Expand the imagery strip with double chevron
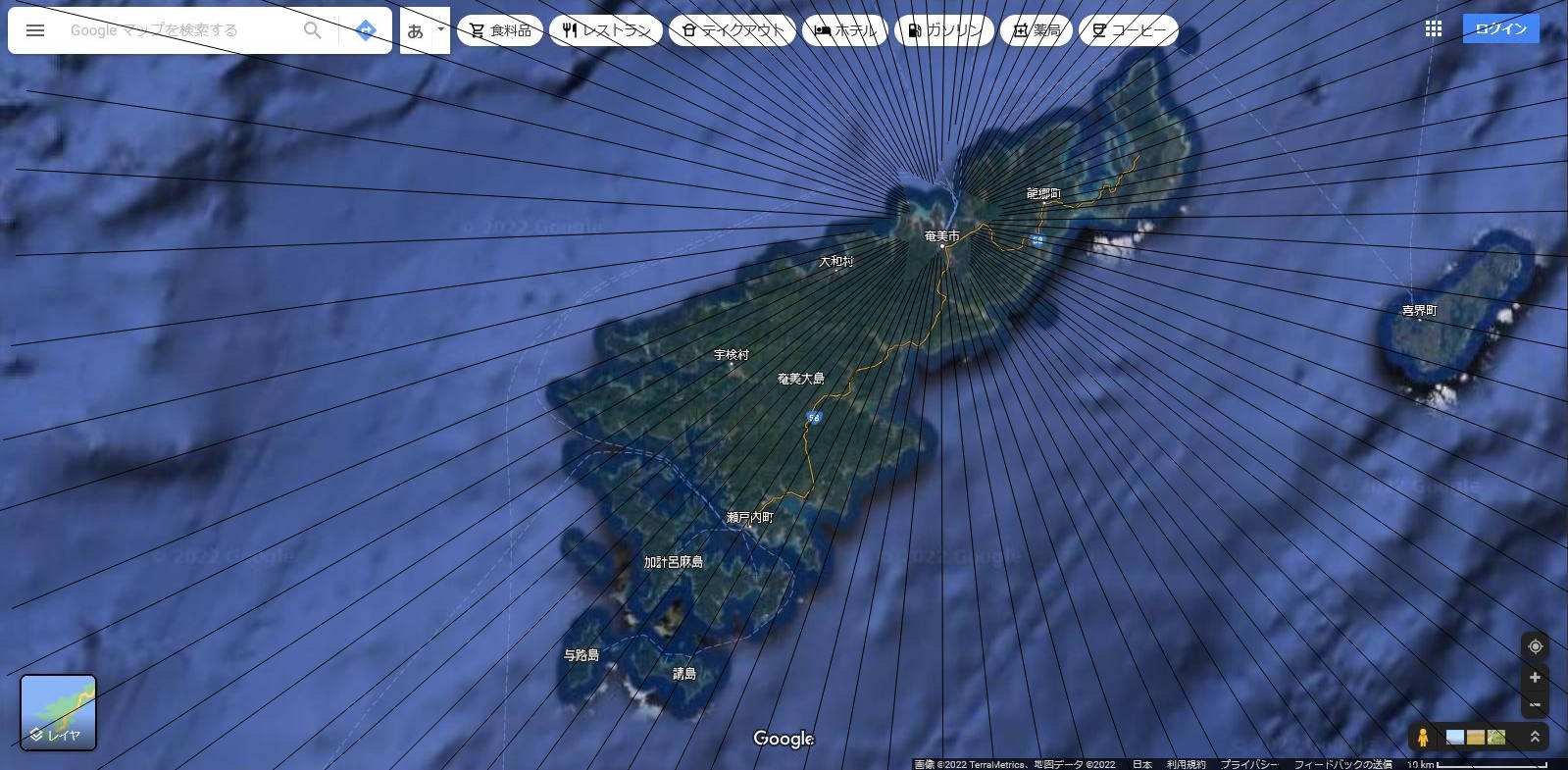 click(1535, 737)
